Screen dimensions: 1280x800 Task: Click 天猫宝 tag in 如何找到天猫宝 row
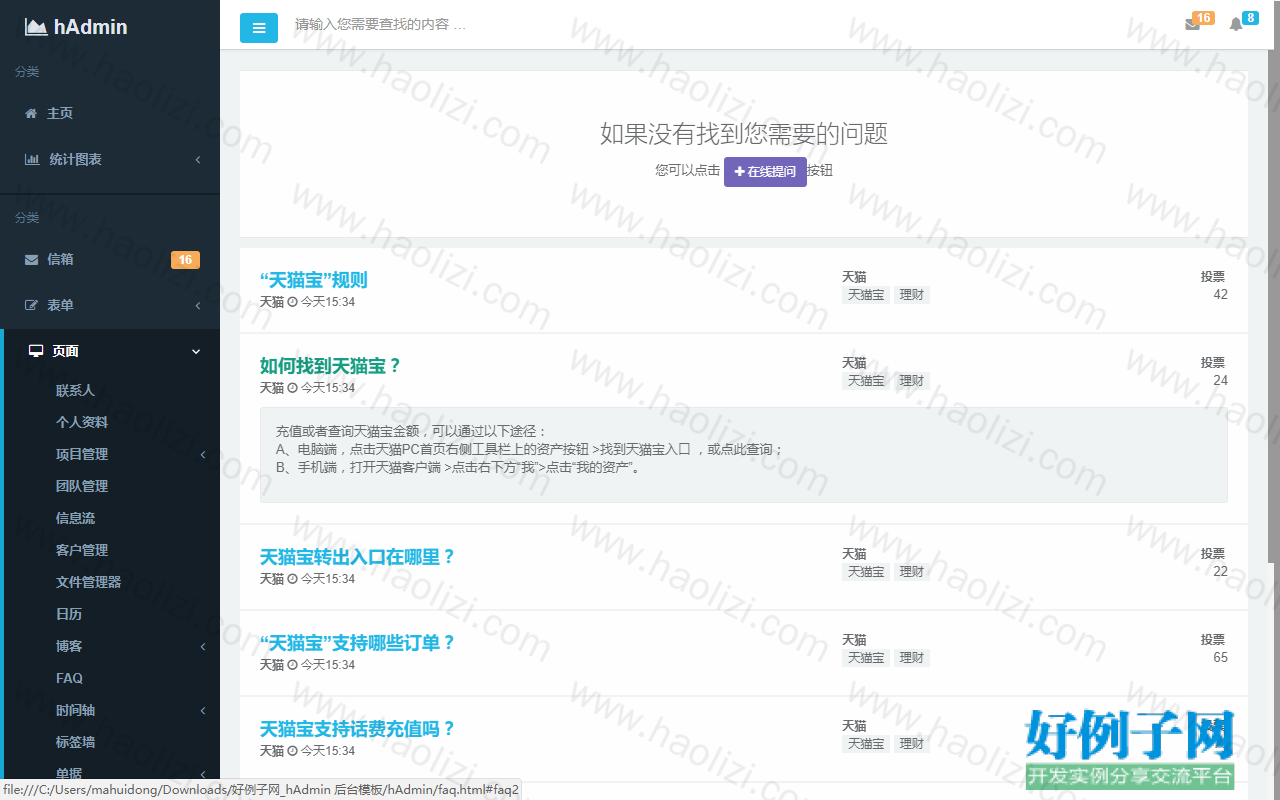[x=866, y=381]
